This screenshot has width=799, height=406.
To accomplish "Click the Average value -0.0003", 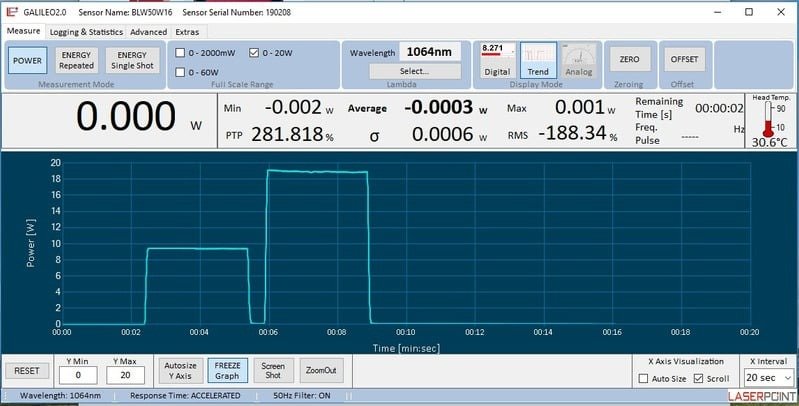I will pyautogui.click(x=439, y=107).
